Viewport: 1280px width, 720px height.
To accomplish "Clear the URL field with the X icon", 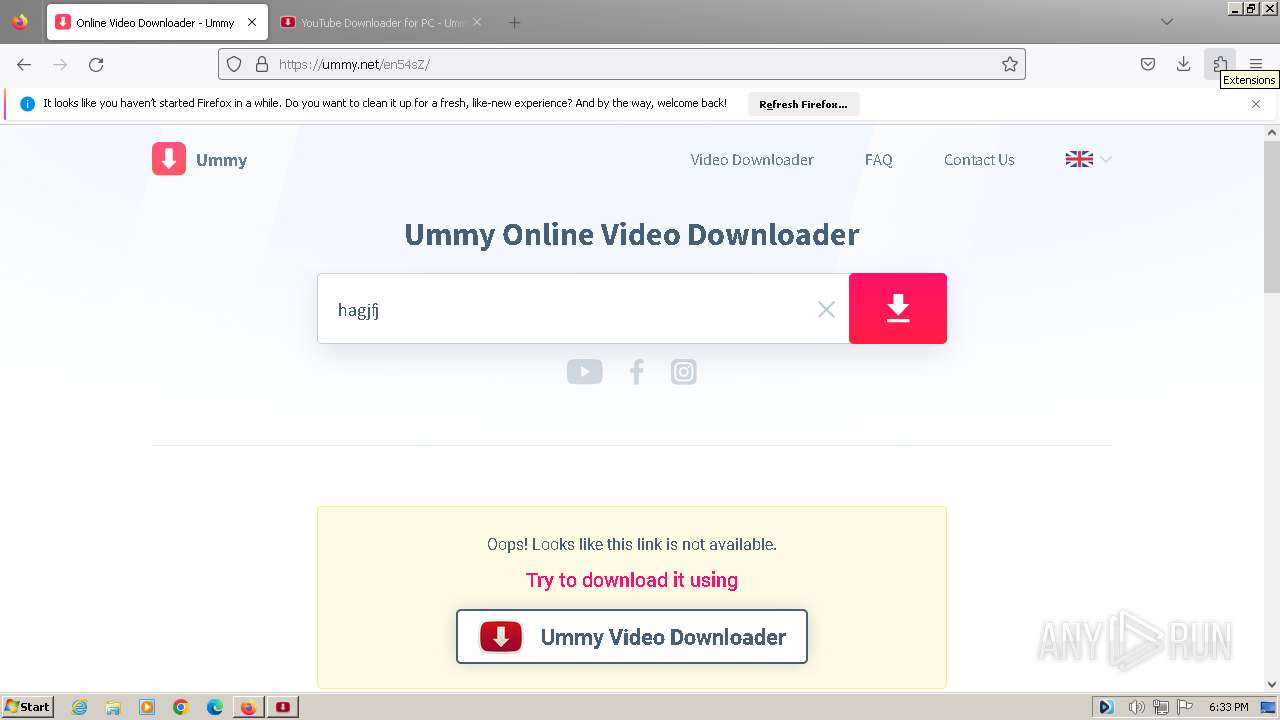I will [826, 309].
